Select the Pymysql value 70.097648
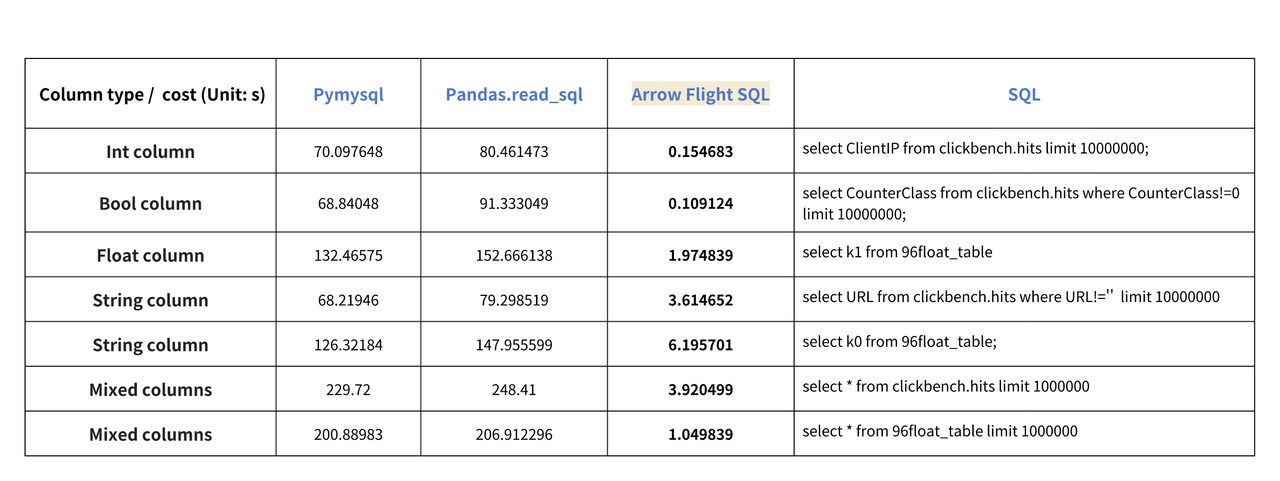This screenshot has height=481, width=1280. point(348,152)
